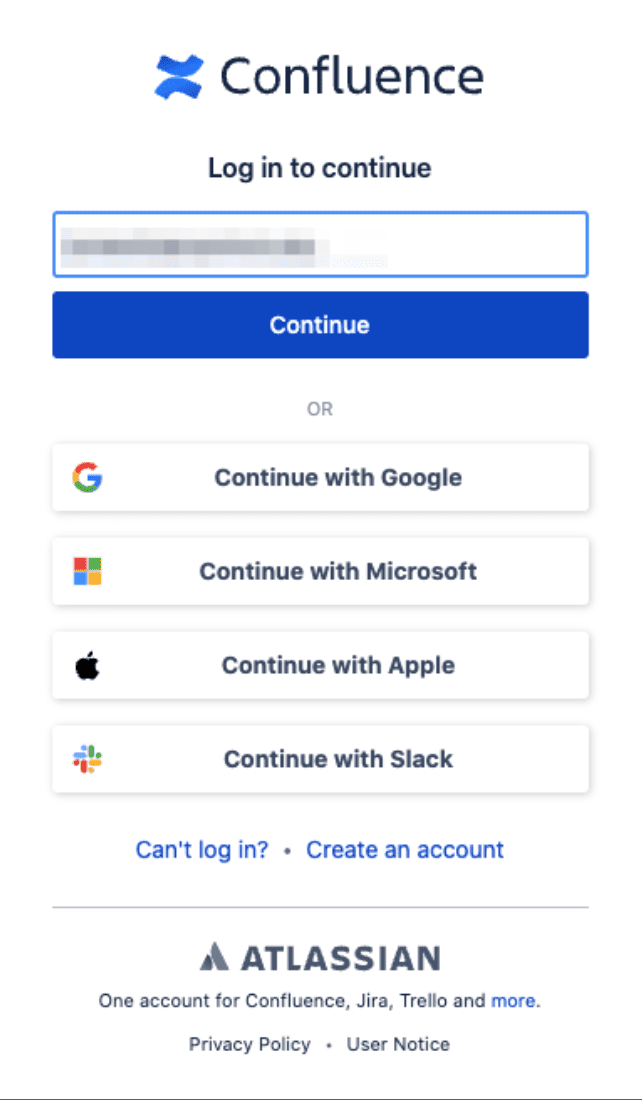Open the User Notice link
The width and height of the screenshot is (642, 1100).
[398, 1044]
